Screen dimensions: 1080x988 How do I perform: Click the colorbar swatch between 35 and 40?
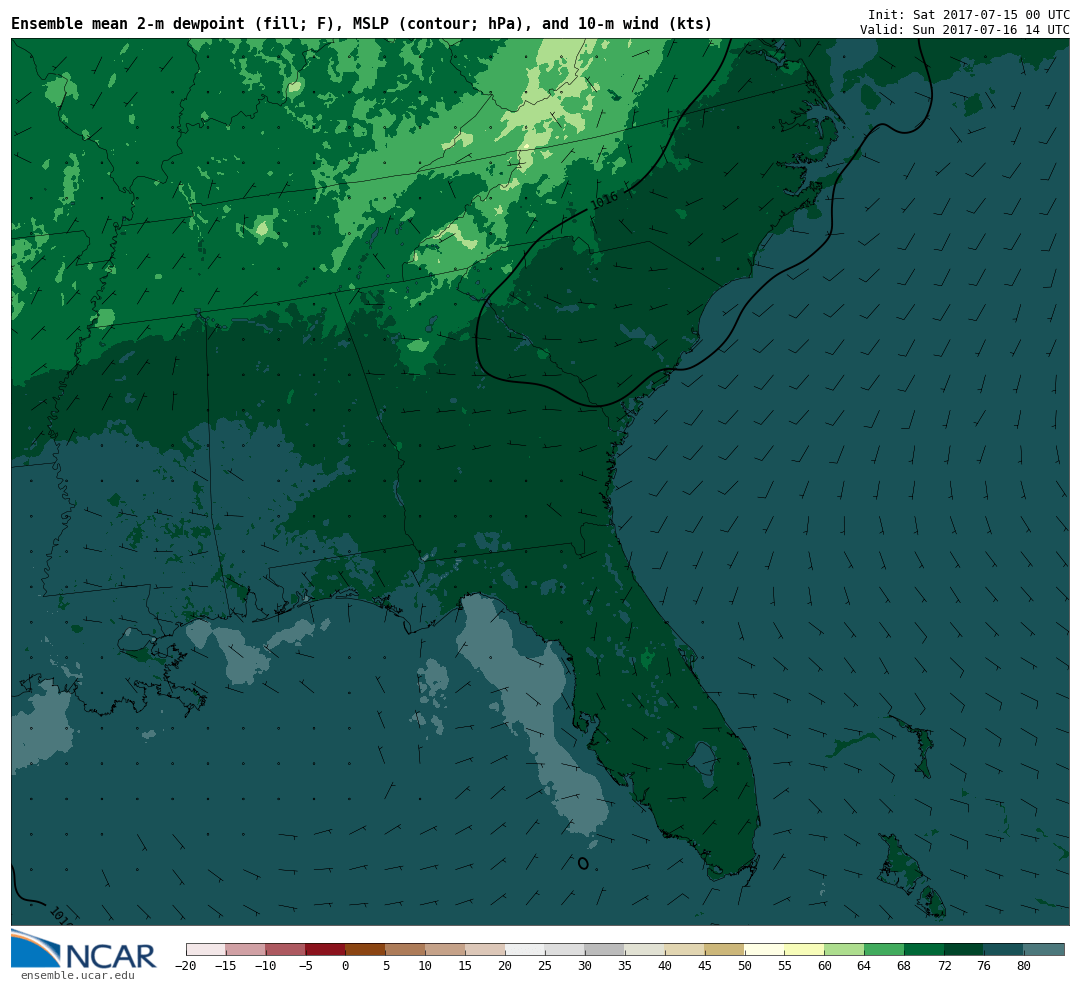point(645,949)
